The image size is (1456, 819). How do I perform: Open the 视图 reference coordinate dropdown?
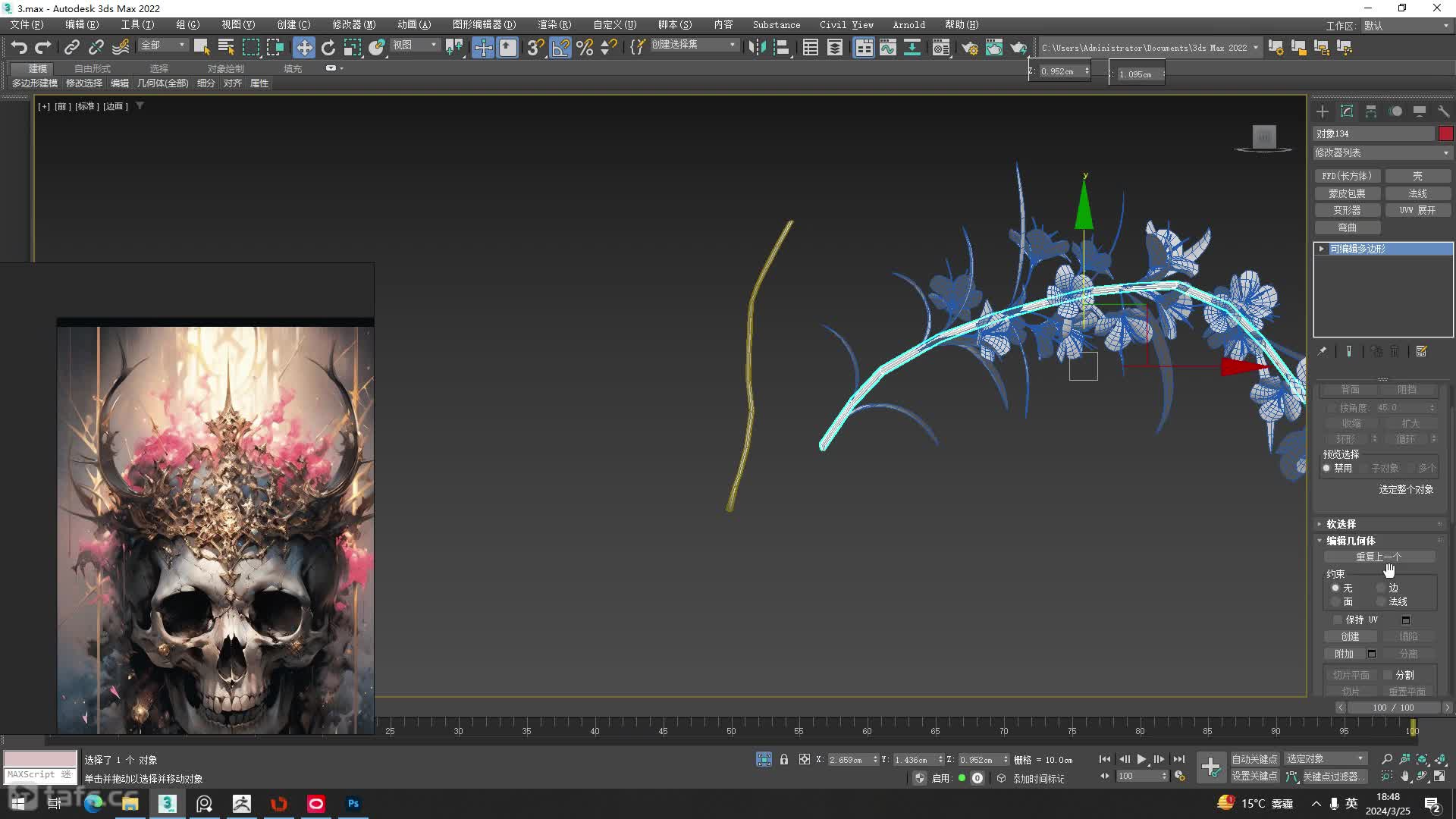(x=415, y=45)
